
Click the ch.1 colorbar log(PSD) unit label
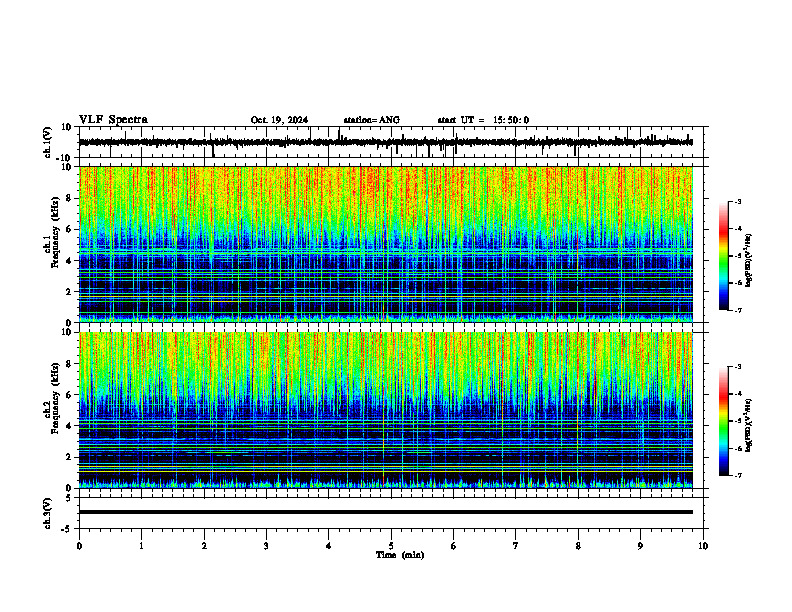pos(749,260)
